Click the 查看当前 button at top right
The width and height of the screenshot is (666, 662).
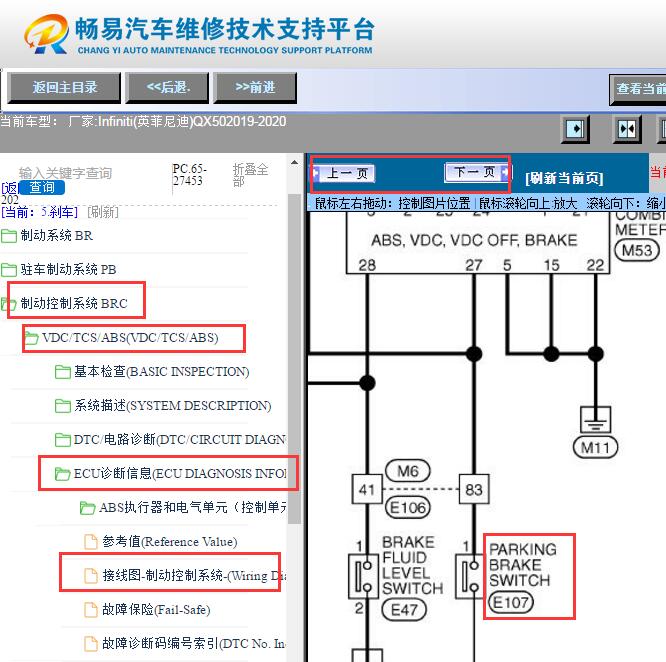[x=638, y=89]
